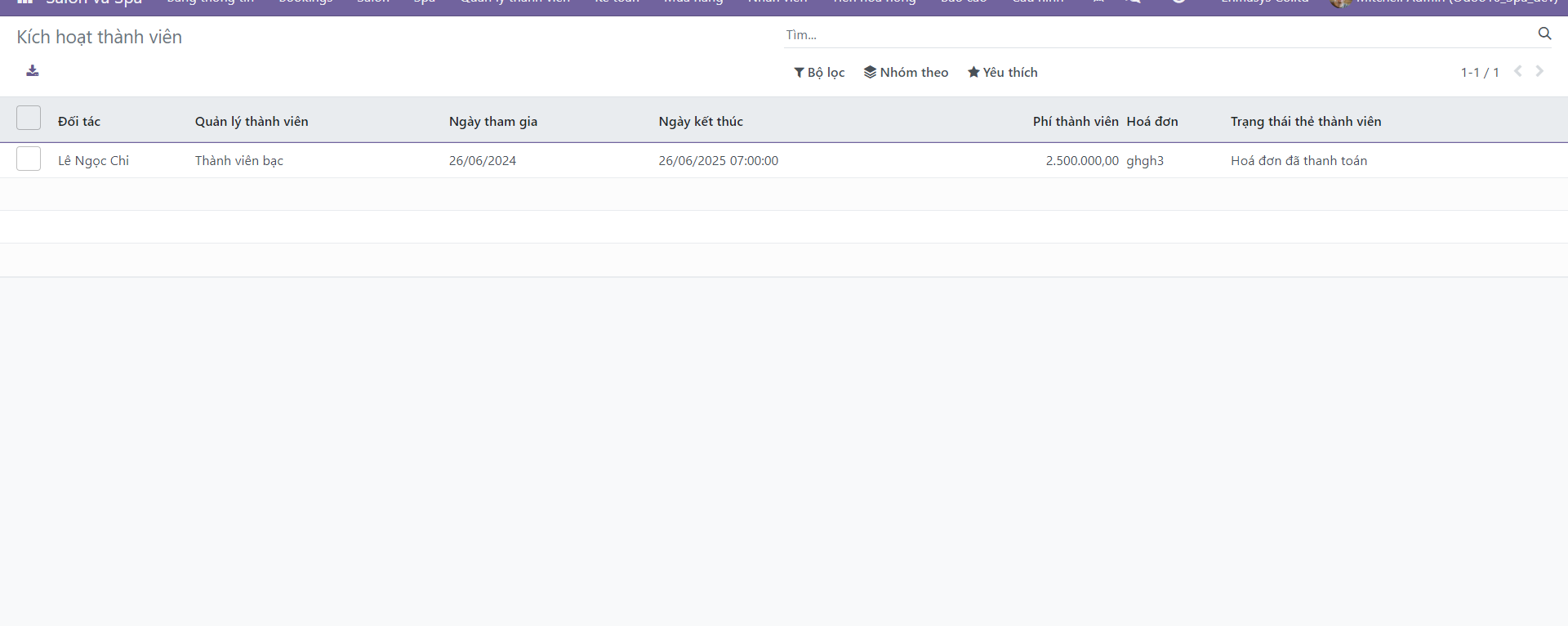Open the Lê Ngọc Chi membership record

[x=94, y=161]
